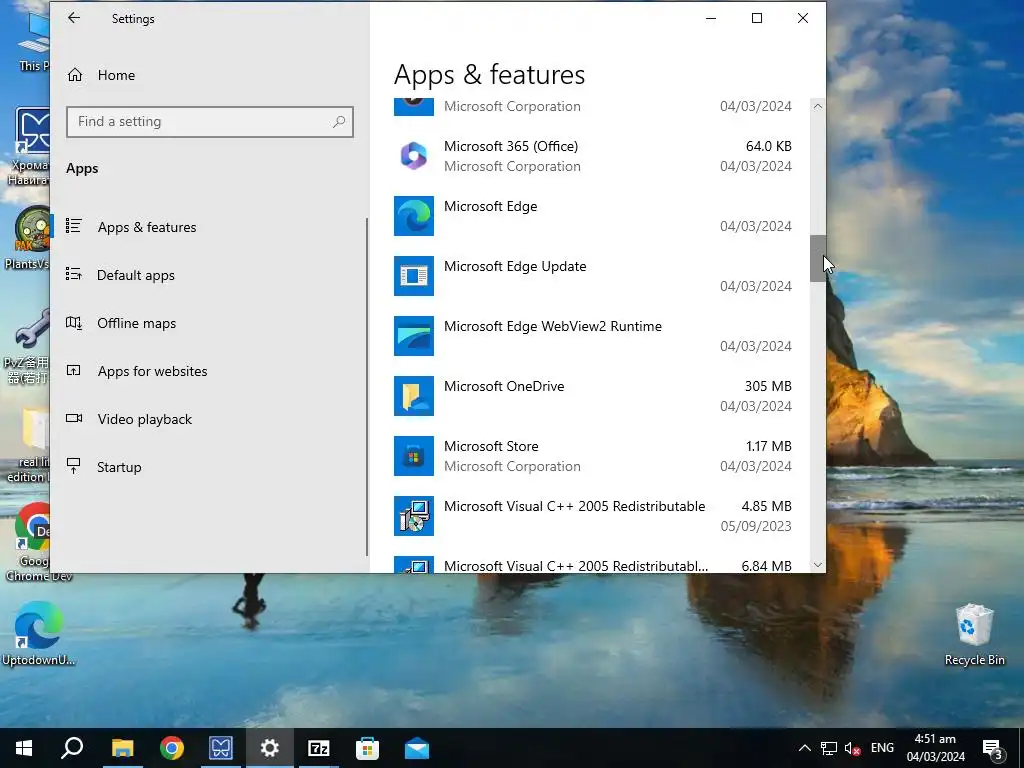Select the UptodownU... Edge desktop shortcut
This screenshot has width=1024, height=768.
pos(39,635)
